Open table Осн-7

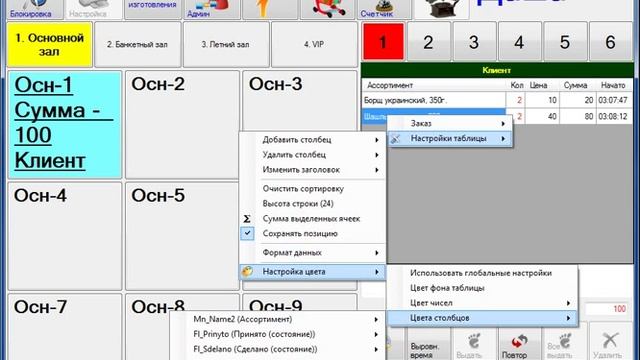click(65, 327)
